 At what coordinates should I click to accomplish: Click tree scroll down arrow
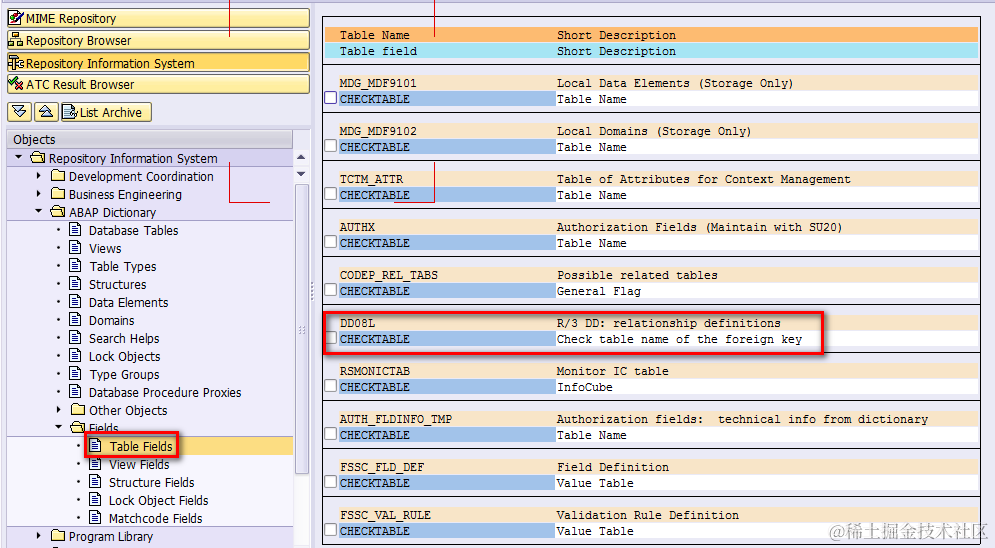[301, 174]
